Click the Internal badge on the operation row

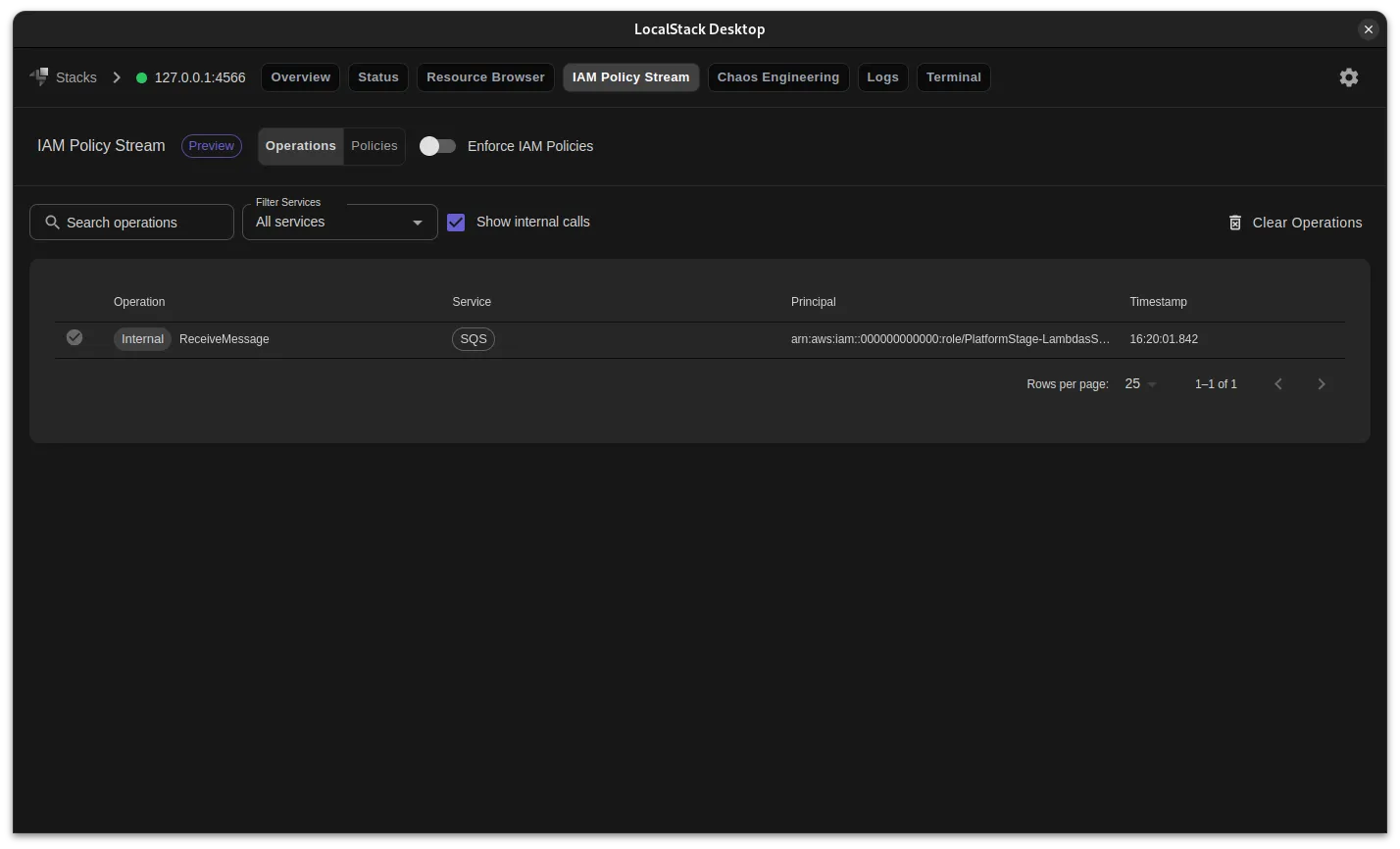point(142,338)
